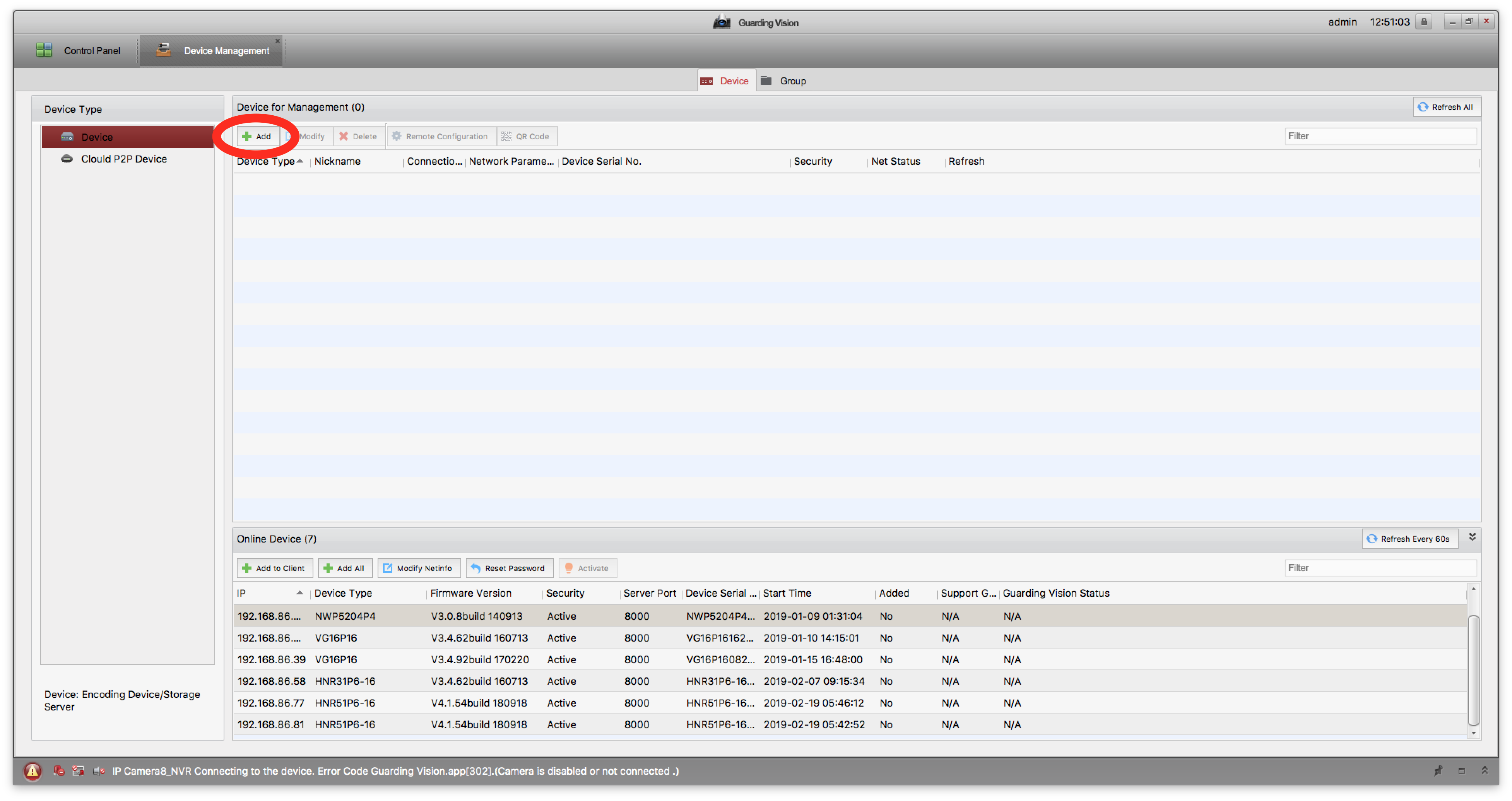The image size is (1512, 801).
Task: Click the red alarm warning icon
Action: point(32,771)
